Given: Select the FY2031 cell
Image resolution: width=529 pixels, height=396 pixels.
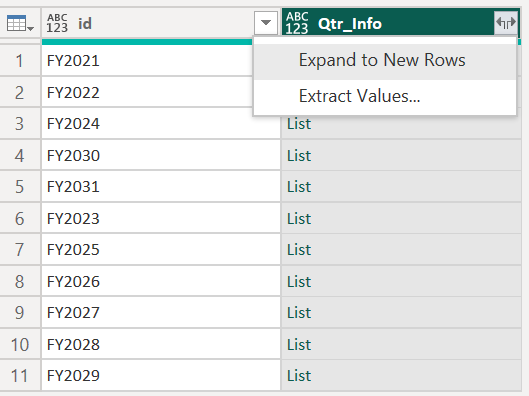Looking at the screenshot, I should coord(161,187).
